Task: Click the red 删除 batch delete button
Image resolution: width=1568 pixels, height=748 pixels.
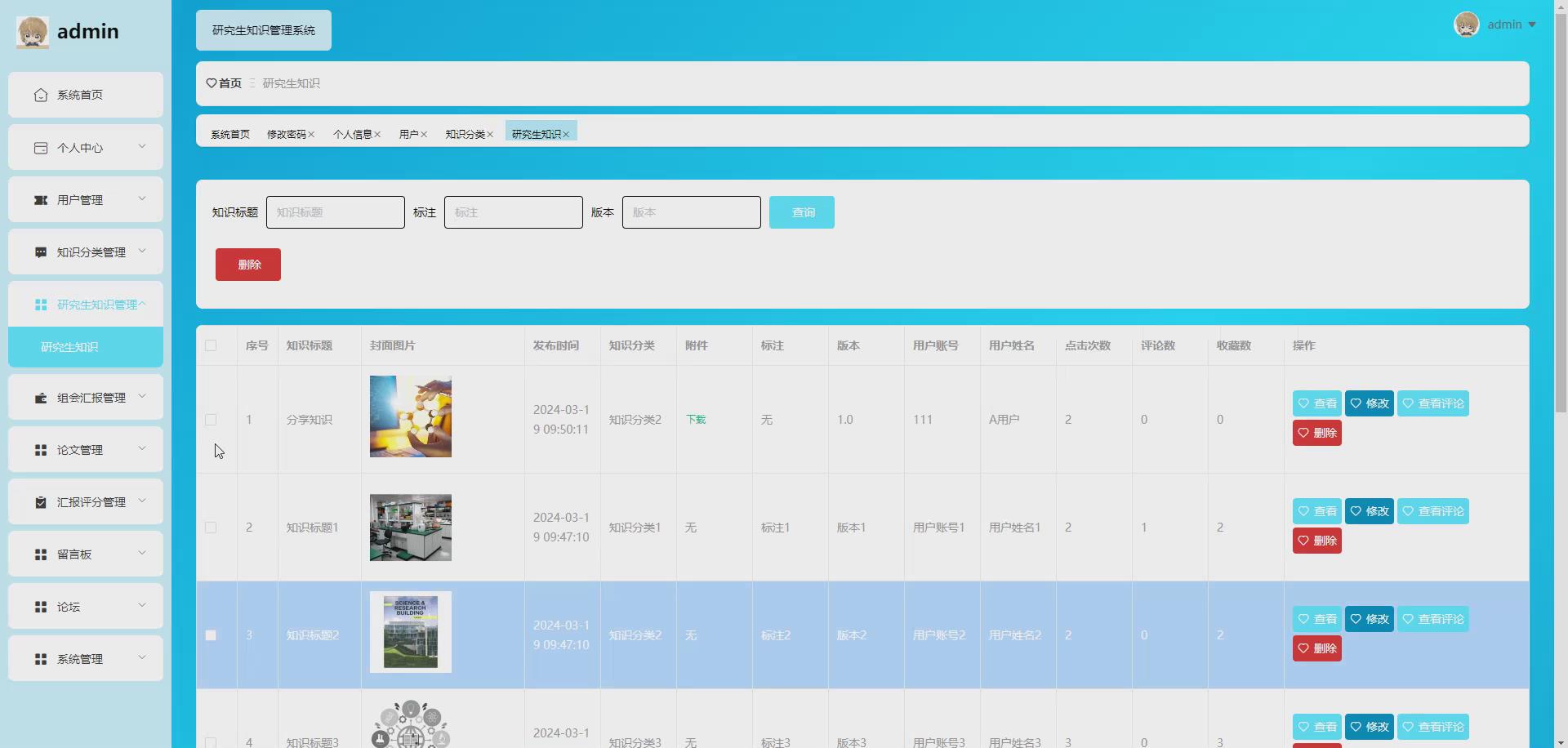Action: pyautogui.click(x=248, y=265)
